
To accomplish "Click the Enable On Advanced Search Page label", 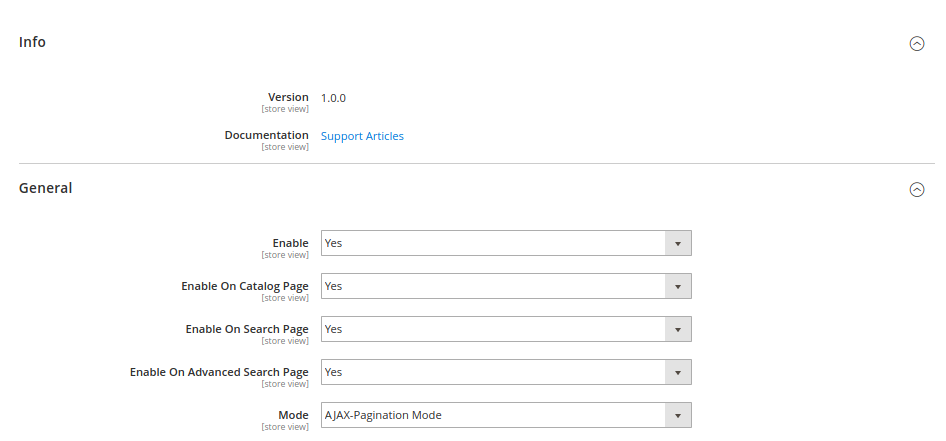I will tap(219, 372).
